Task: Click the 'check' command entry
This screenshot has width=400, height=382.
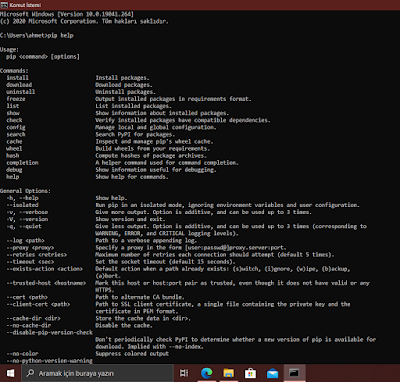Action: [x=14, y=120]
